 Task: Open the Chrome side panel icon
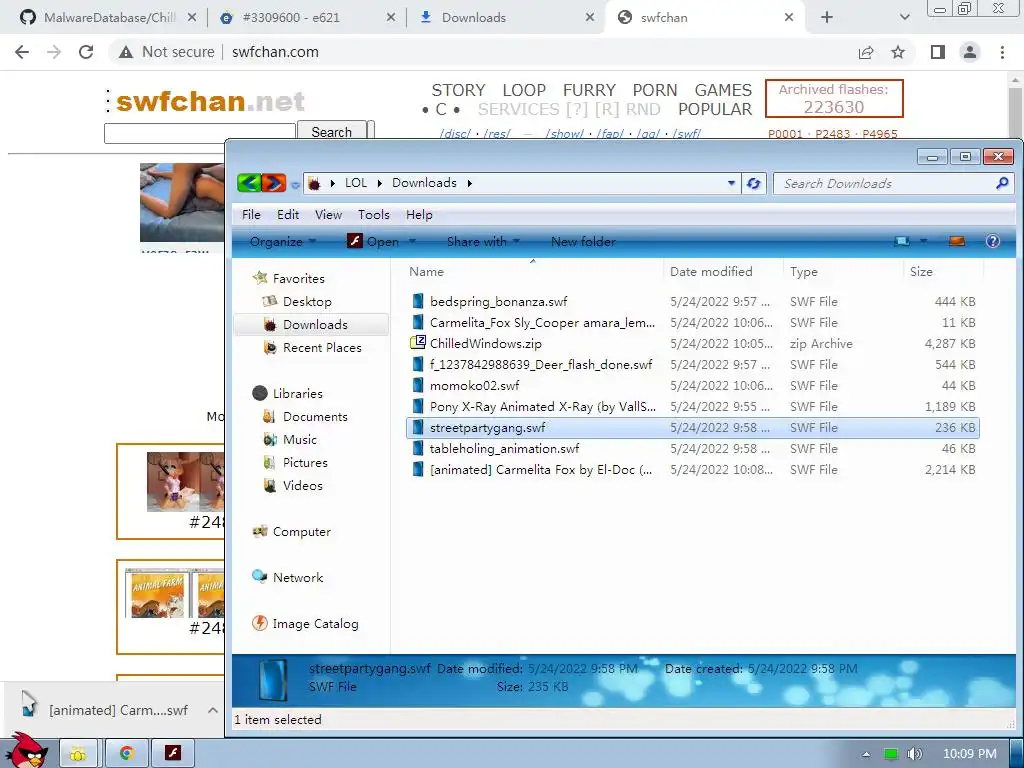coord(938,52)
